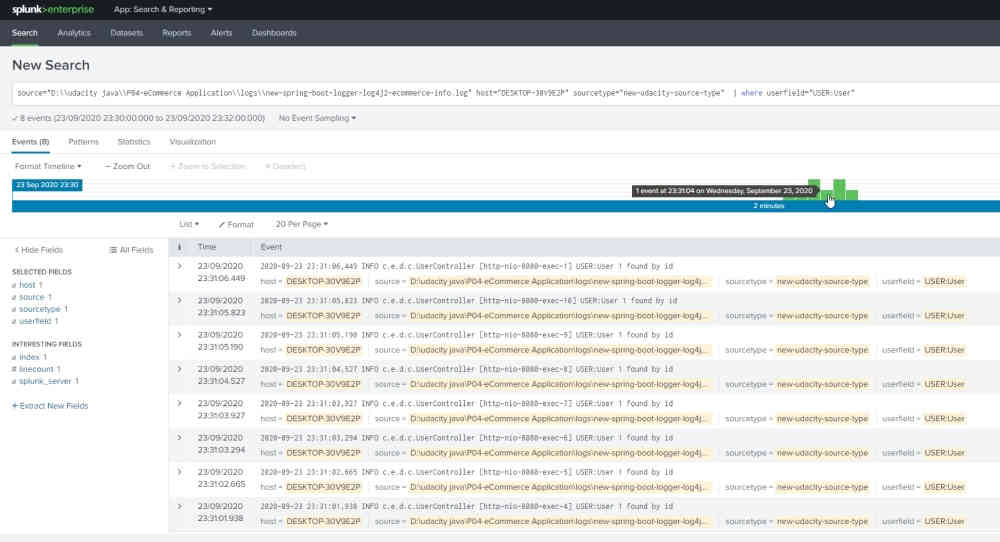Select the linecount interesting field

click(36, 369)
